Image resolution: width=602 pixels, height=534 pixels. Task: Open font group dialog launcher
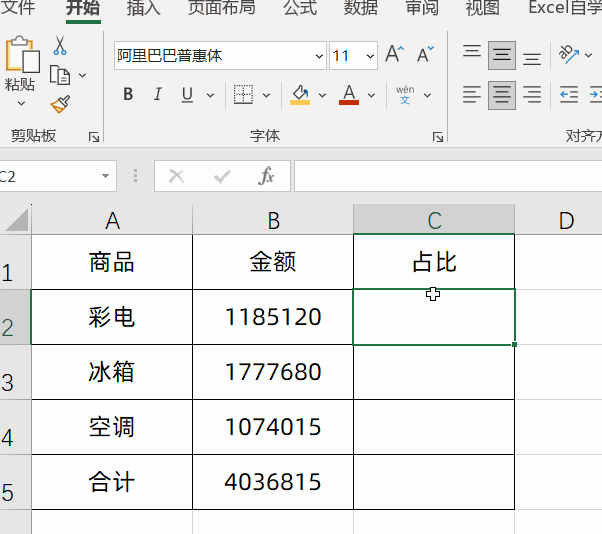click(438, 137)
